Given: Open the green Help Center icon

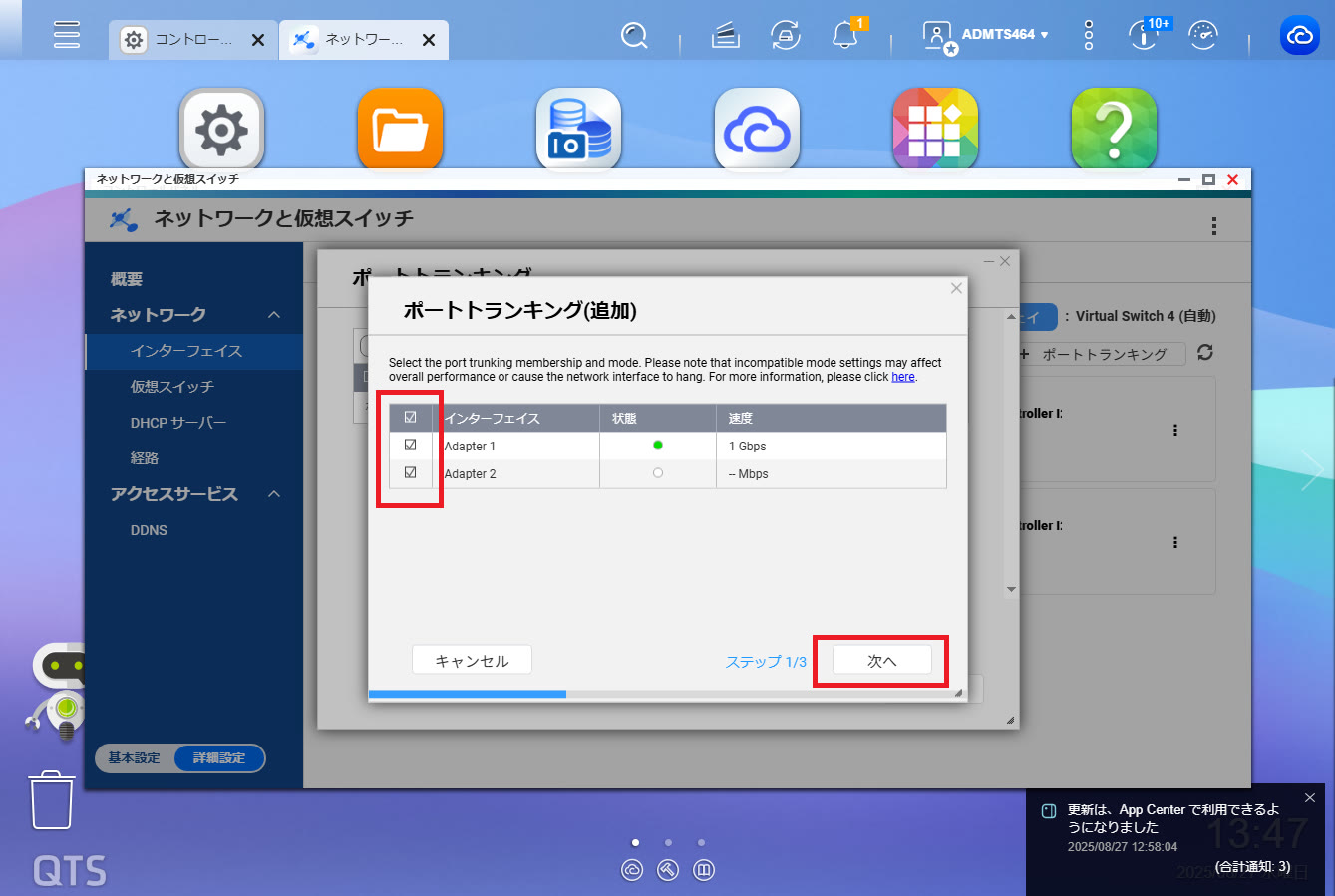Looking at the screenshot, I should pyautogui.click(x=1113, y=130).
